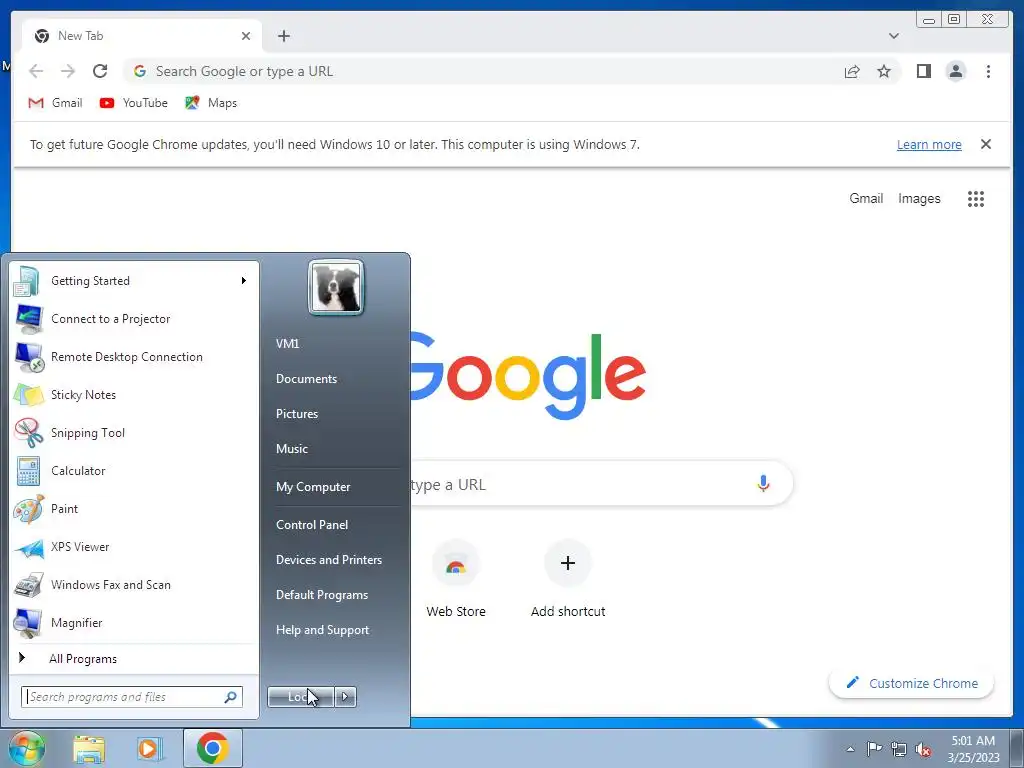Open Chrome side panel icon
Image resolution: width=1024 pixels, height=768 pixels.
point(923,71)
